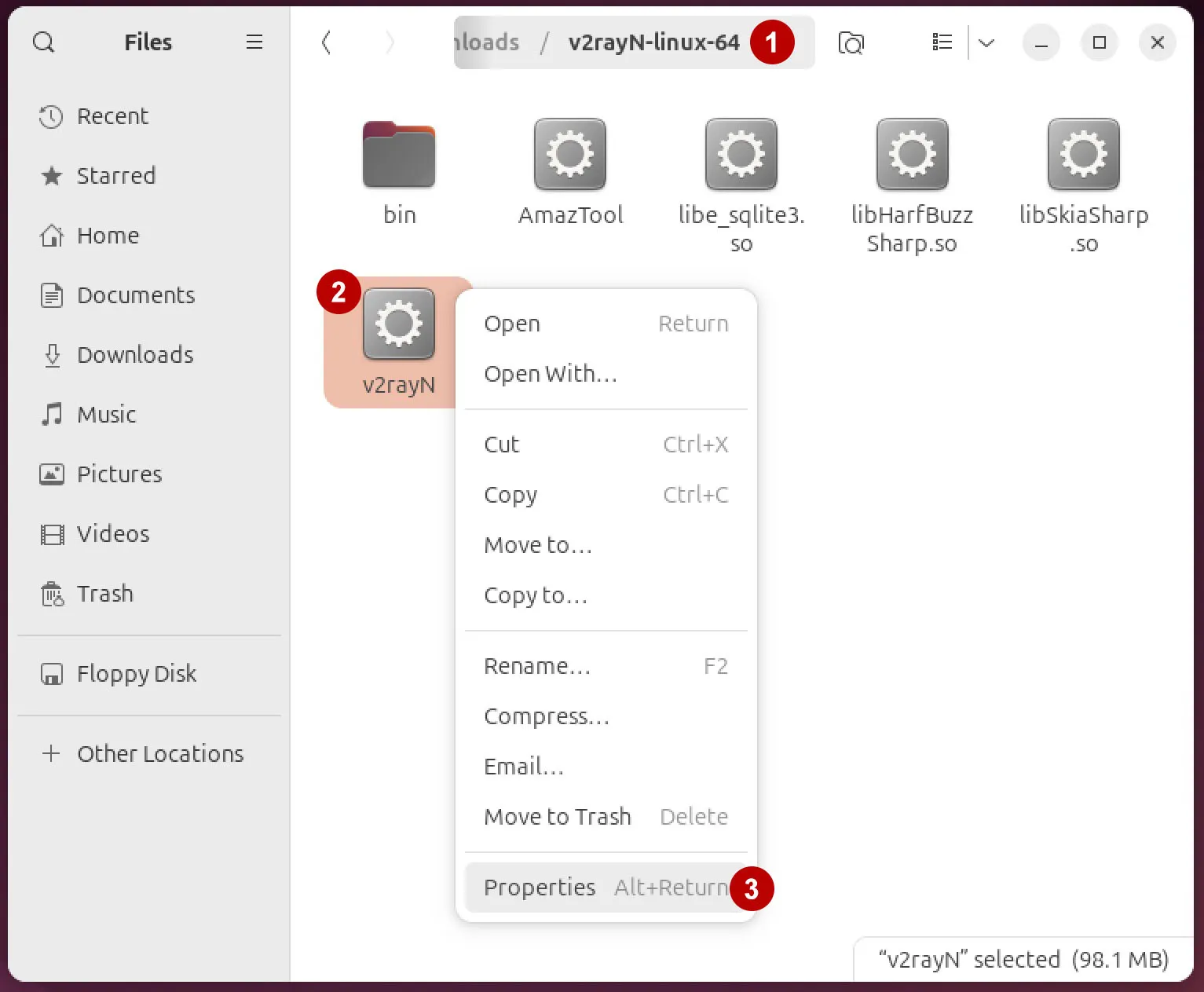Open Music in sidebar
The height and width of the screenshot is (992, 1204).
(x=149, y=415)
